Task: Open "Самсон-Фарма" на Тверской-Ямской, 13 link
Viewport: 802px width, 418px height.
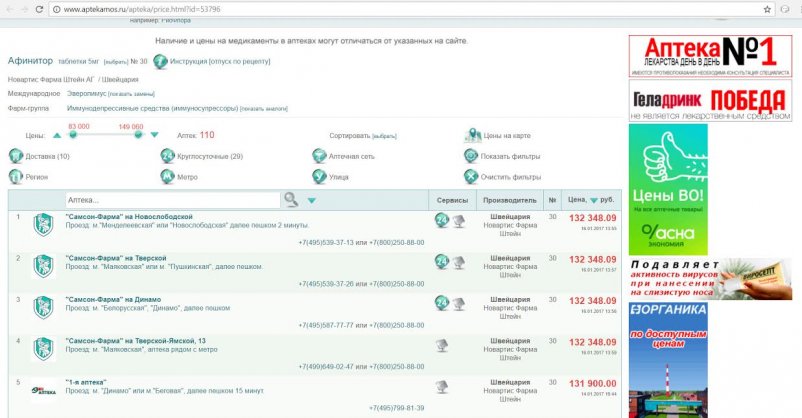Action: [x=136, y=341]
